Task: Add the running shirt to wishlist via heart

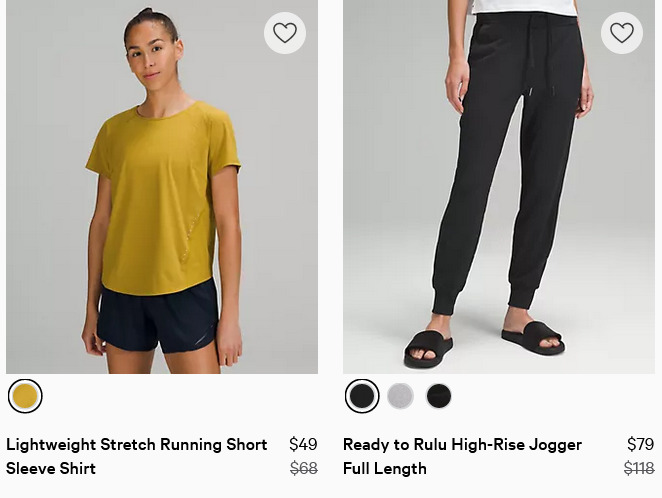Action: 285,33
